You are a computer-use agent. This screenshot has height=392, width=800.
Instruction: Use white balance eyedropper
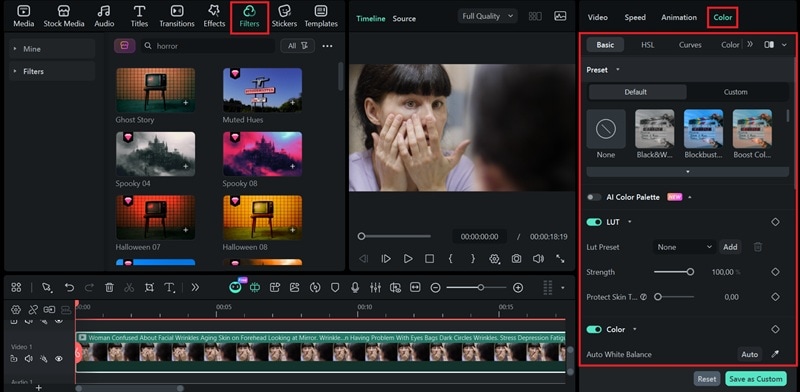(x=775, y=354)
